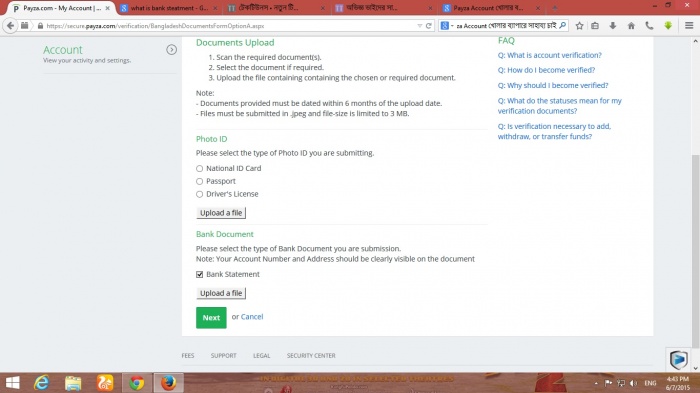Toggle the Bank Statement checkbox
Viewport: 700px width, 393px height.
tap(200, 274)
